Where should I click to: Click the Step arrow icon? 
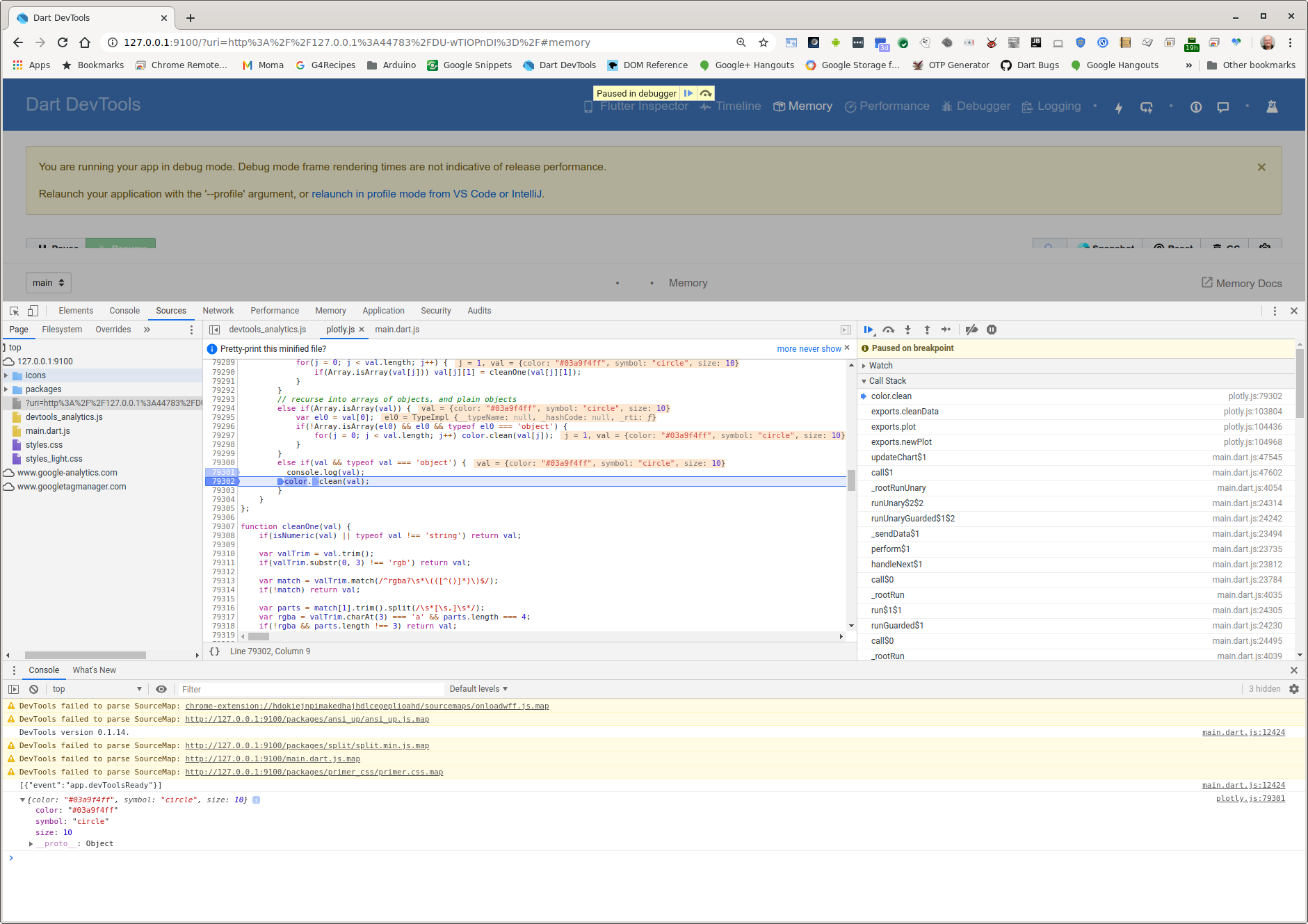[946, 330]
